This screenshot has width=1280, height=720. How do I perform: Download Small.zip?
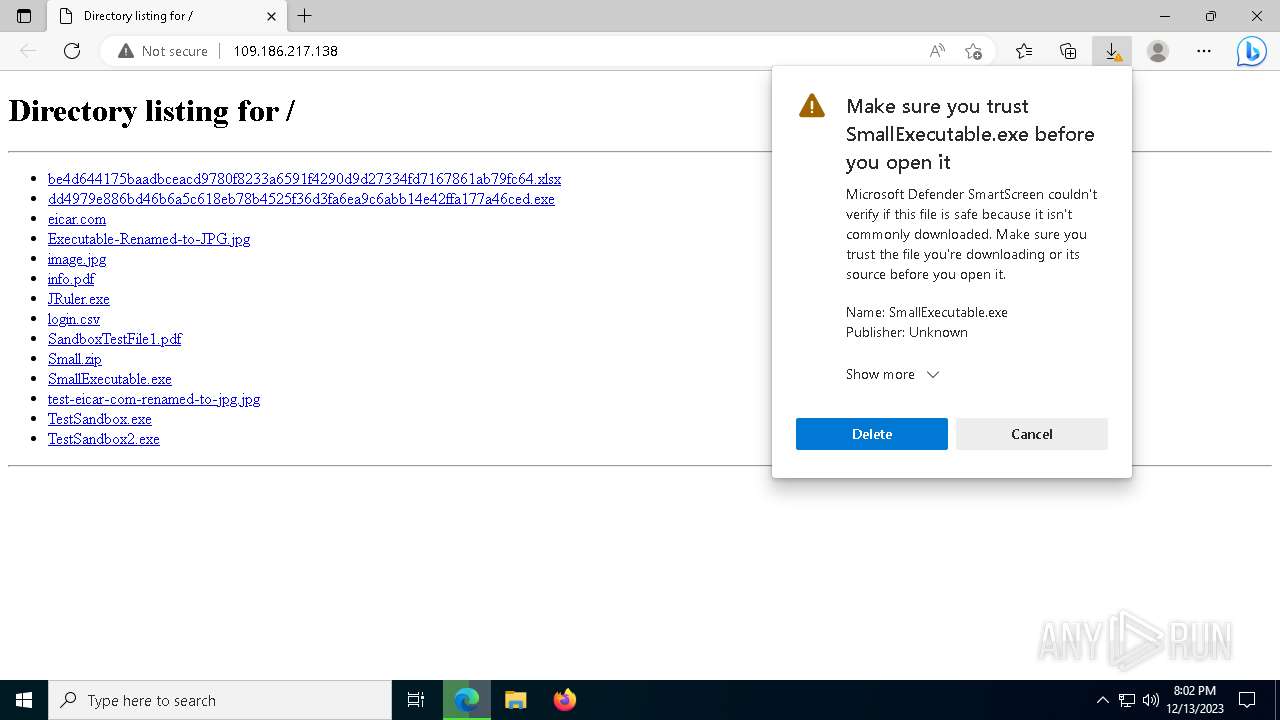(75, 359)
